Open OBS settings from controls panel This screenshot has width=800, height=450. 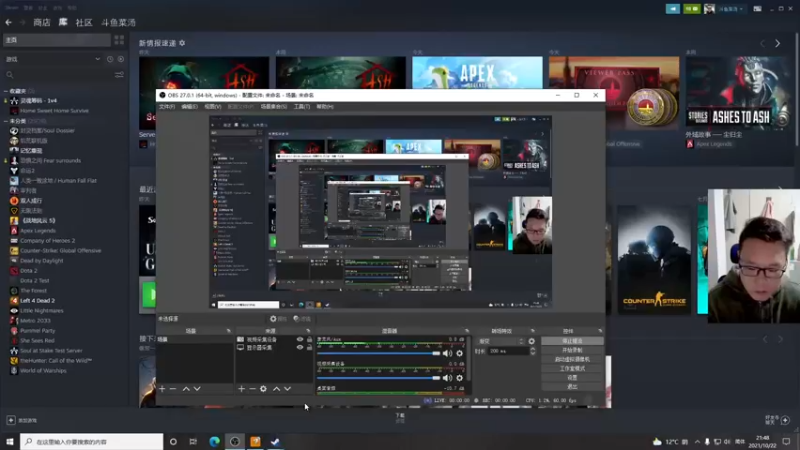pyautogui.click(x=572, y=378)
